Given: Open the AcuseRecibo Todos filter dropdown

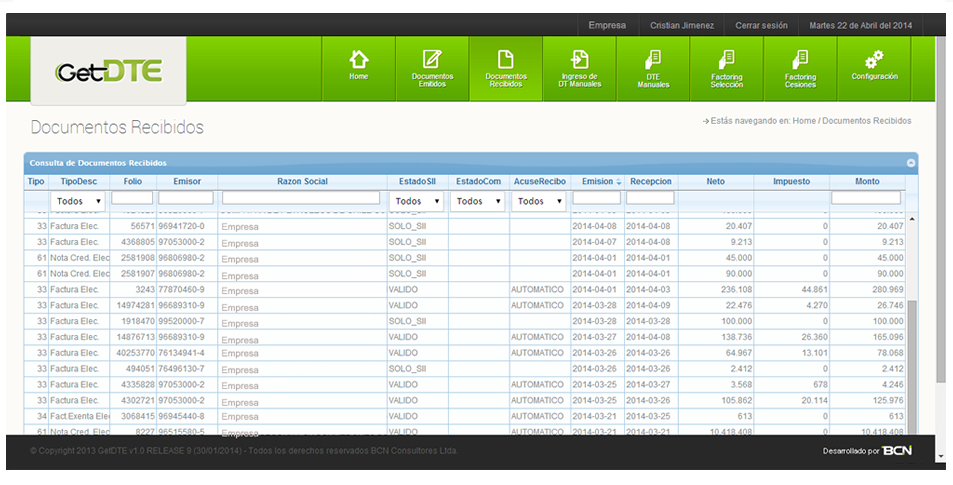Looking at the screenshot, I should (538, 201).
